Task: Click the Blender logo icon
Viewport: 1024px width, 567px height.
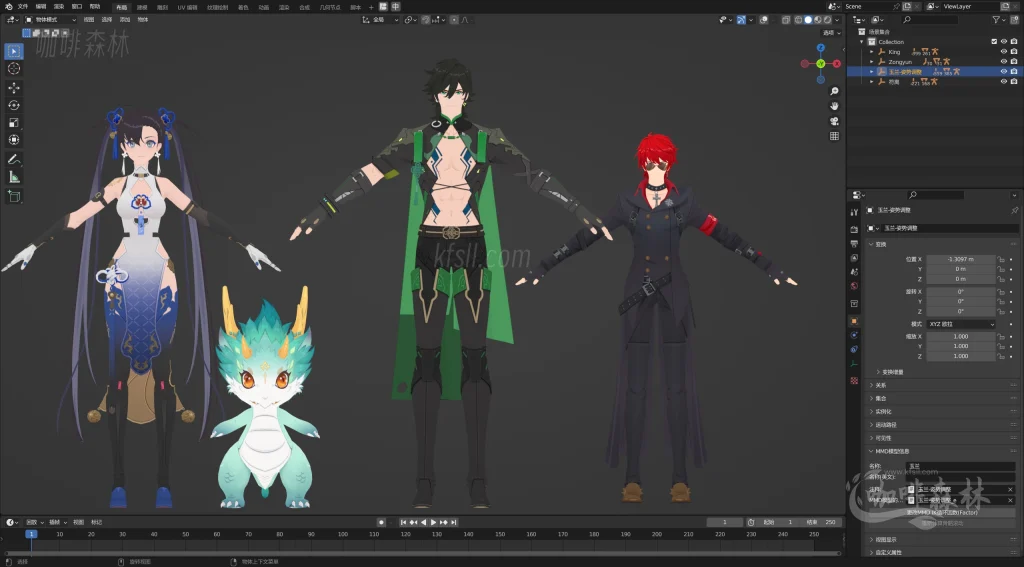Action: pos(8,7)
